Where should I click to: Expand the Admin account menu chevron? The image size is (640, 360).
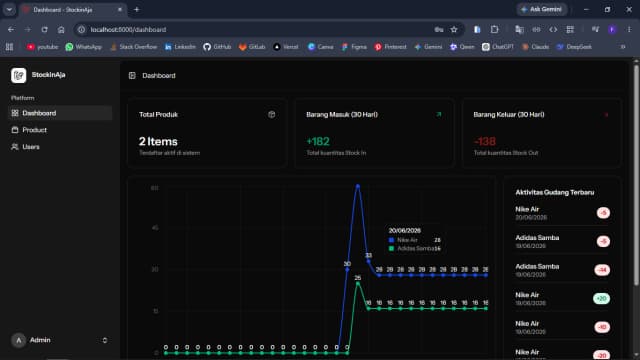point(104,340)
